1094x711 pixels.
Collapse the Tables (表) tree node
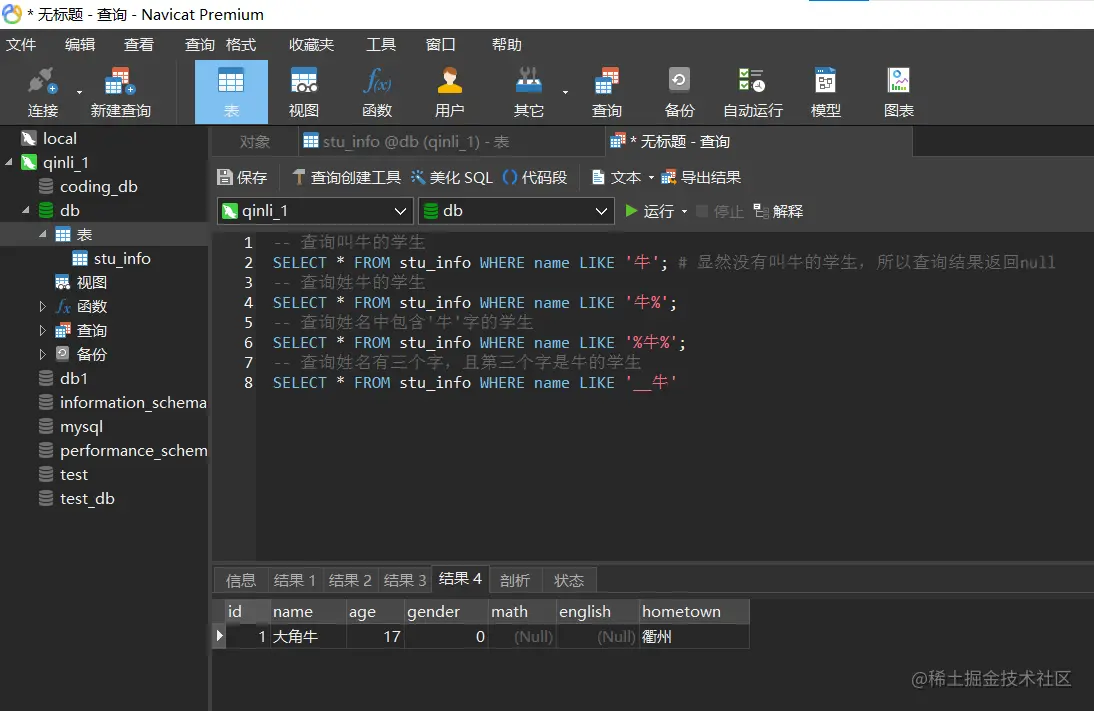tap(43, 234)
